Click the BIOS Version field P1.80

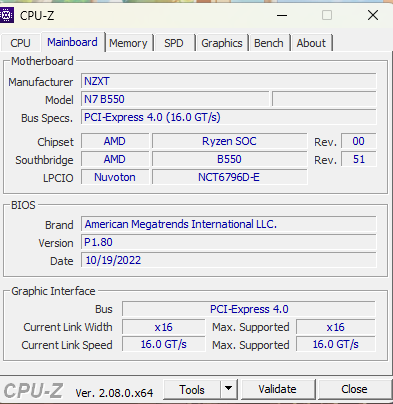tap(229, 242)
